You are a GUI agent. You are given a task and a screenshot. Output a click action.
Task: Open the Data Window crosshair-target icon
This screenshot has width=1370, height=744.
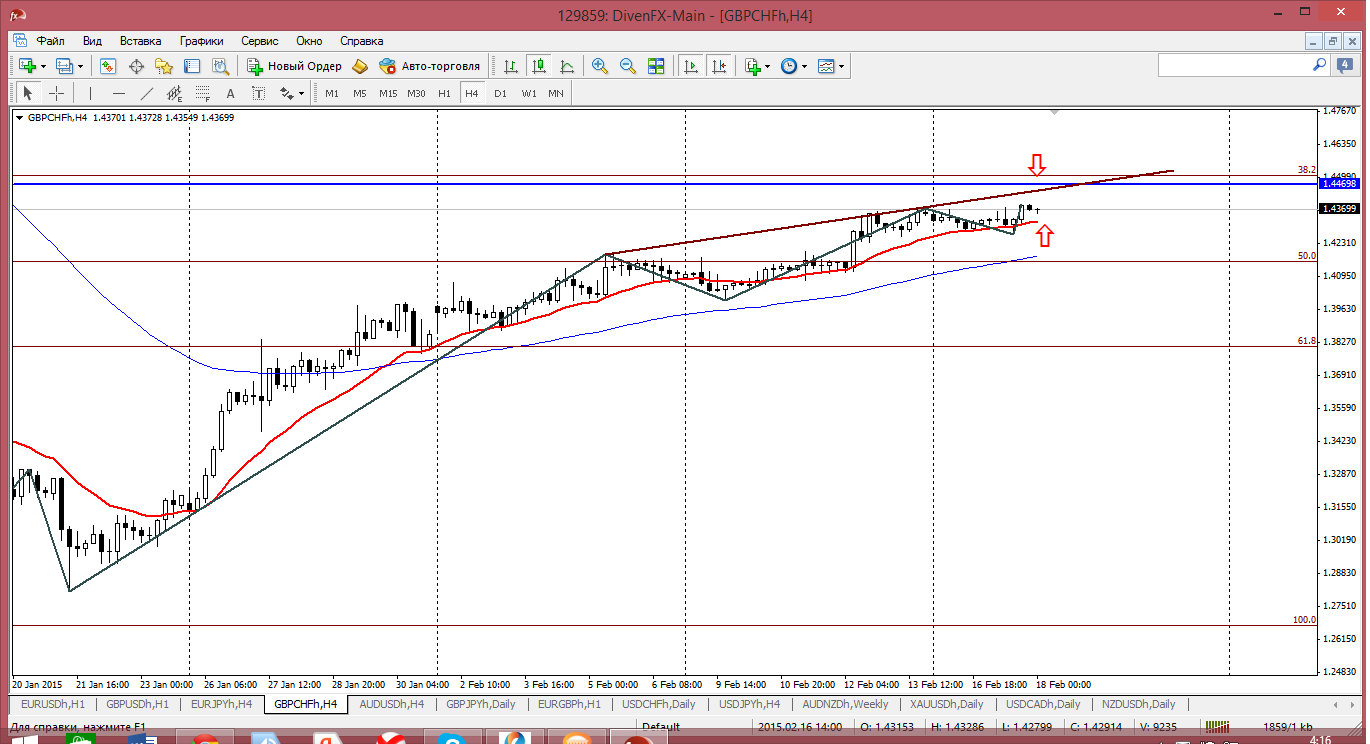136,66
